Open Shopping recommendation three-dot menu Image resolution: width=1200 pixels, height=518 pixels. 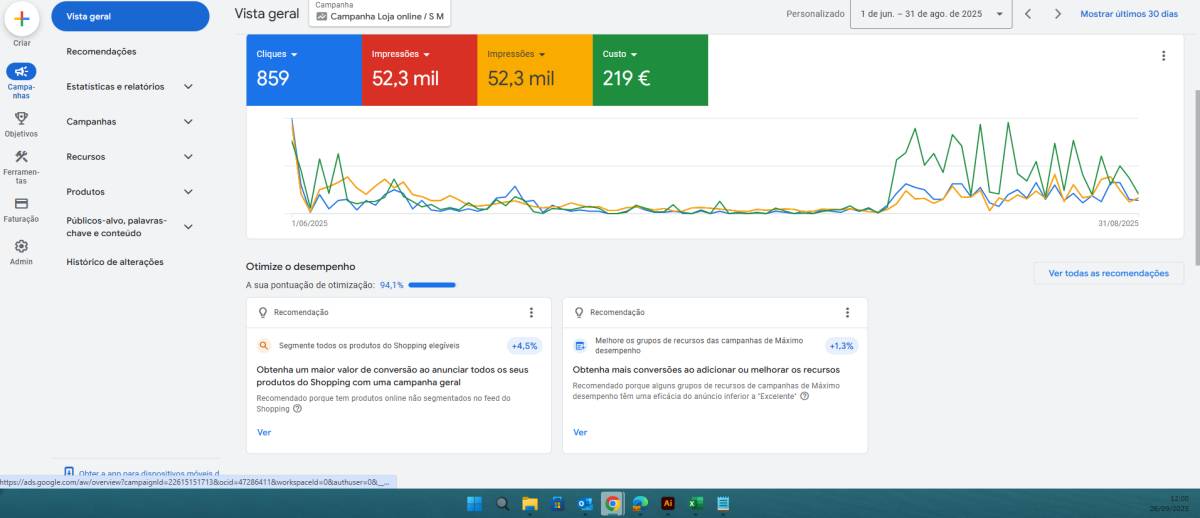click(531, 312)
